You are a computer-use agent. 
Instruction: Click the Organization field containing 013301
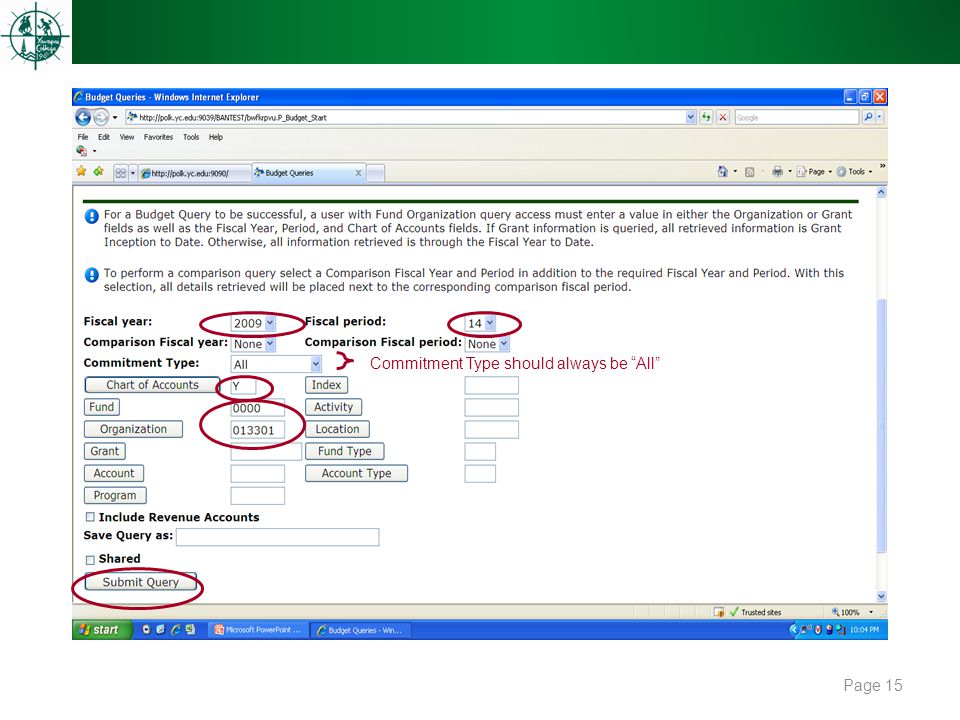[257, 430]
